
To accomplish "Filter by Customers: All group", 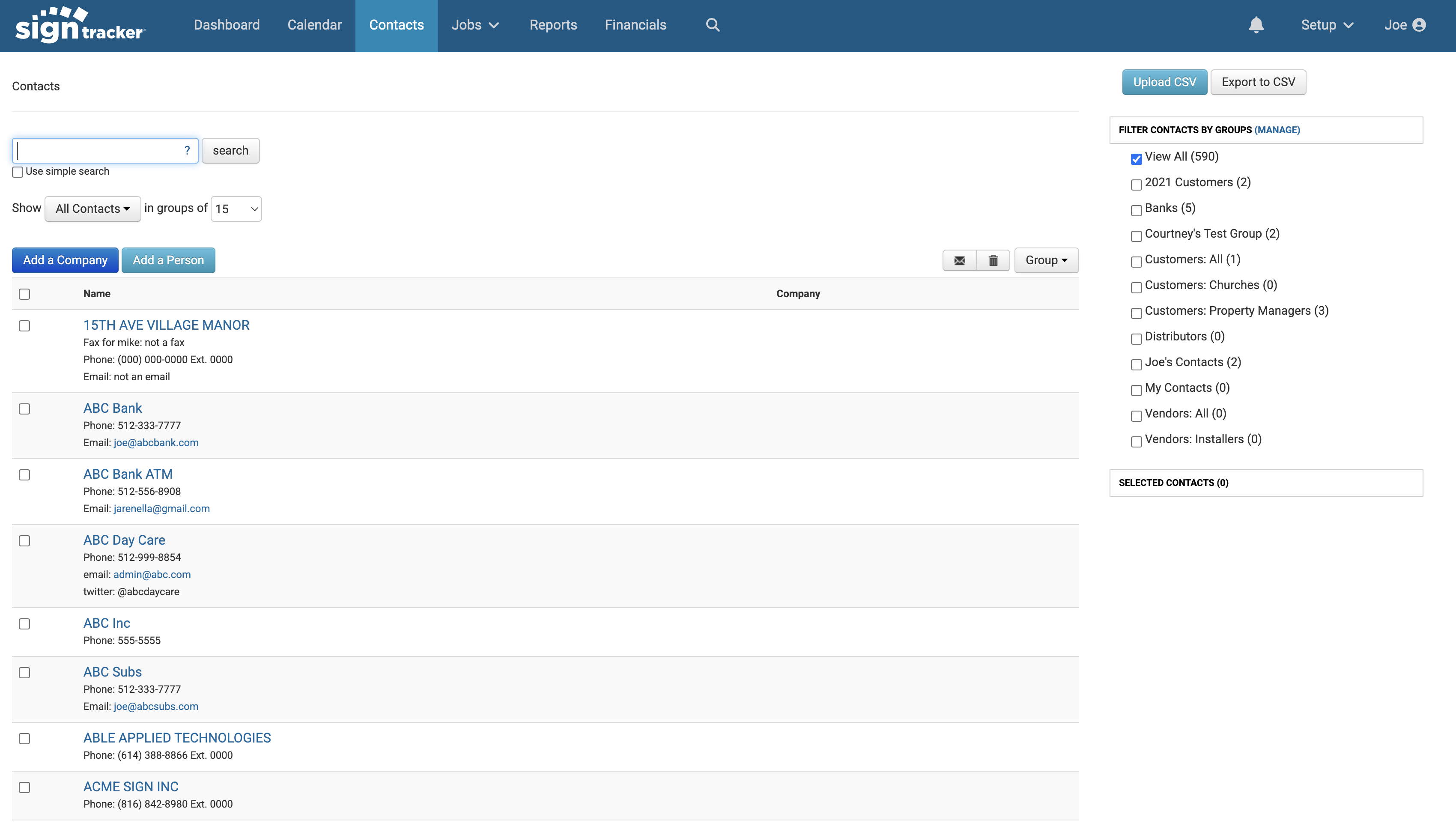I will 1136,262.
